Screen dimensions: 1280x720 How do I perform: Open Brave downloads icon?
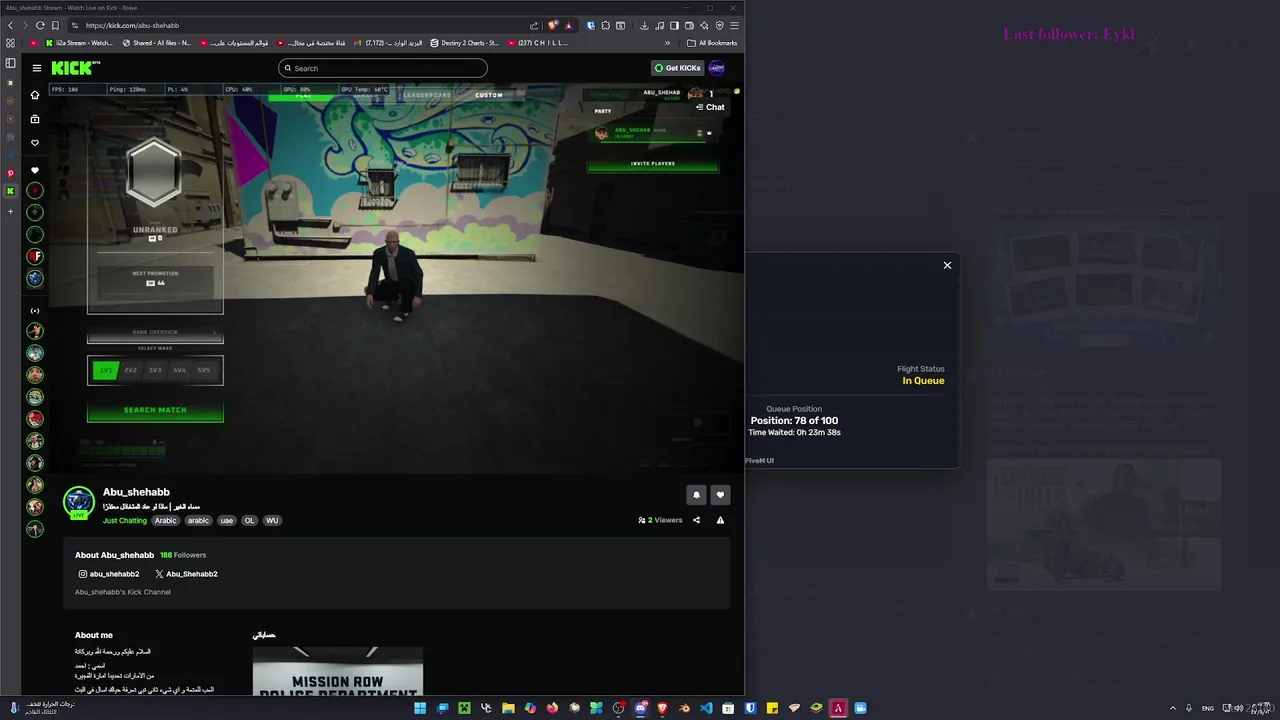tap(645, 25)
